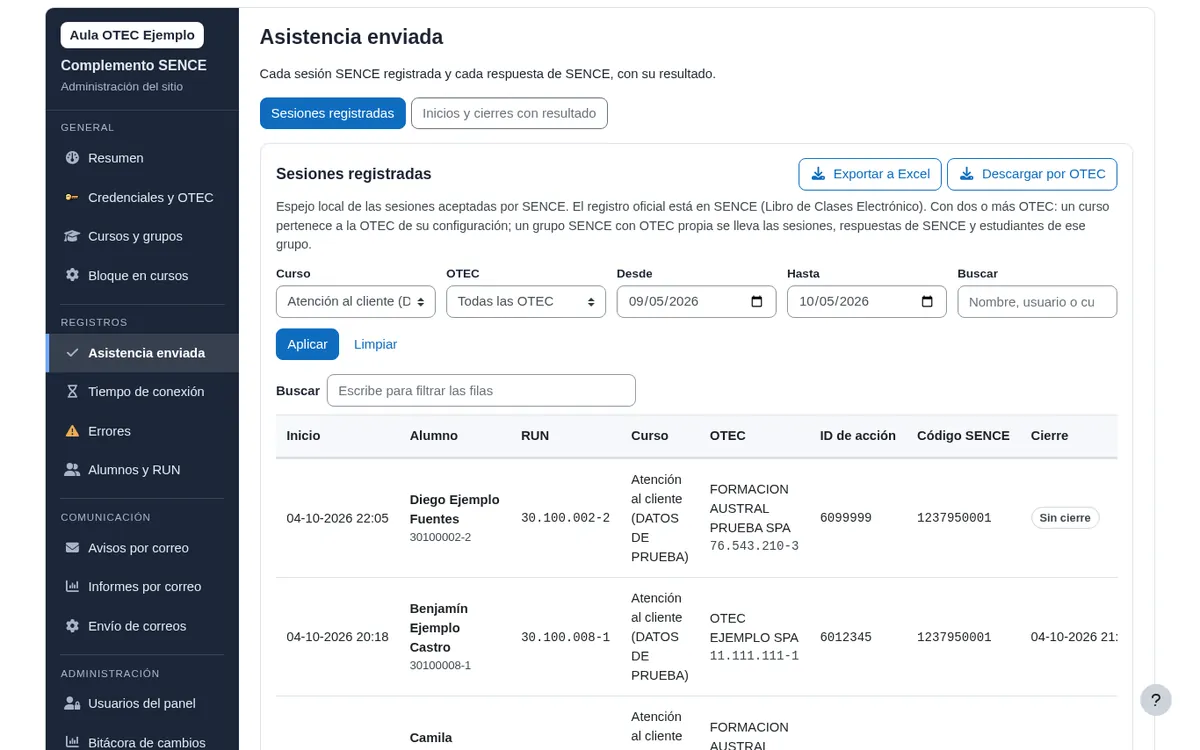Navigate to Bloque en cursos
The width and height of the screenshot is (1200, 750).
[142, 275]
